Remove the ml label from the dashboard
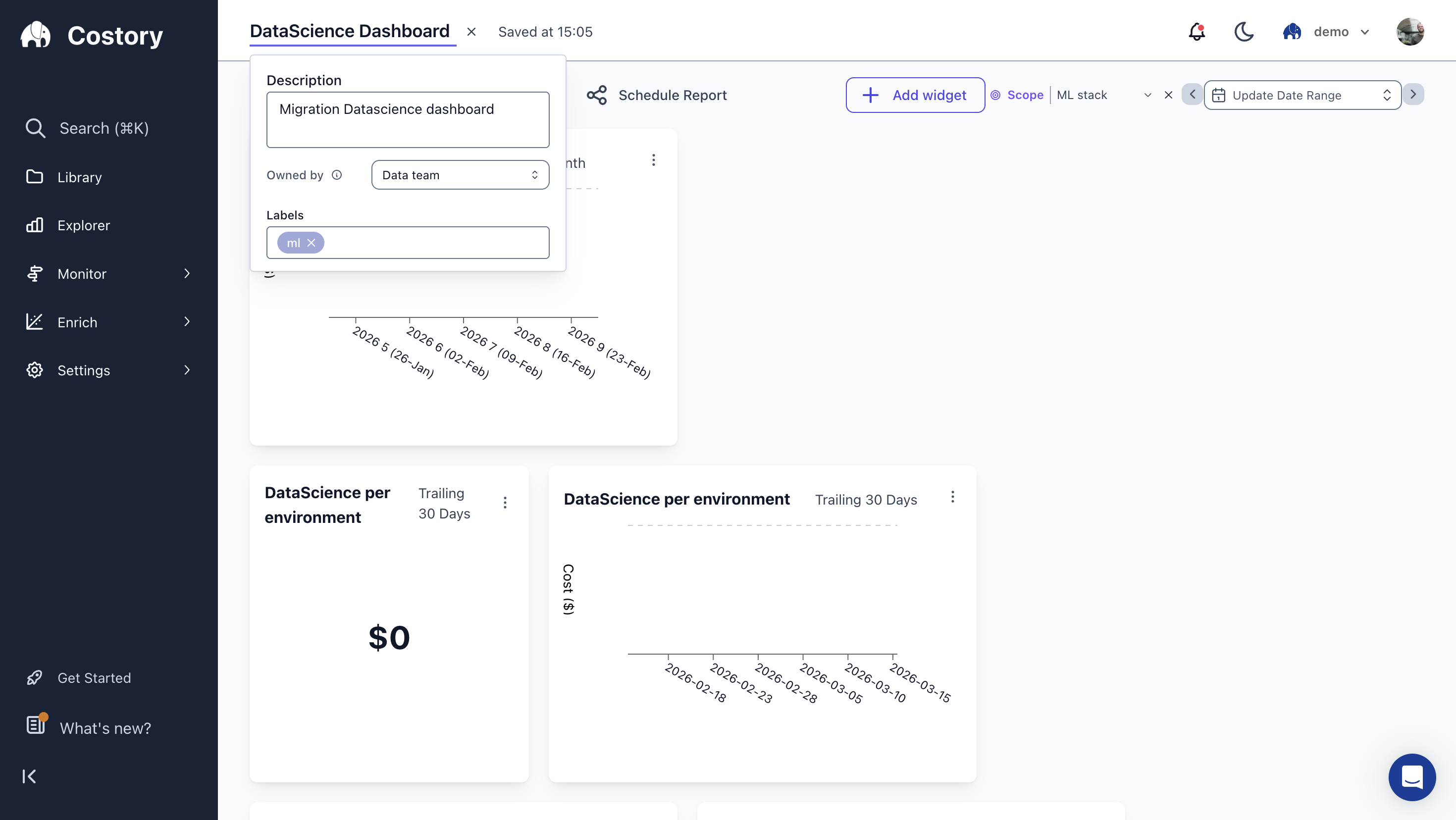The height and width of the screenshot is (820, 1456). pyautogui.click(x=312, y=243)
